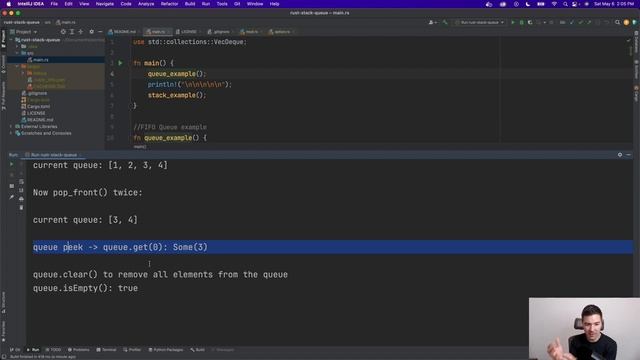Open the TODO tool window tab
Image resolution: width=640 pixels, height=360 pixels.
click(x=53, y=350)
